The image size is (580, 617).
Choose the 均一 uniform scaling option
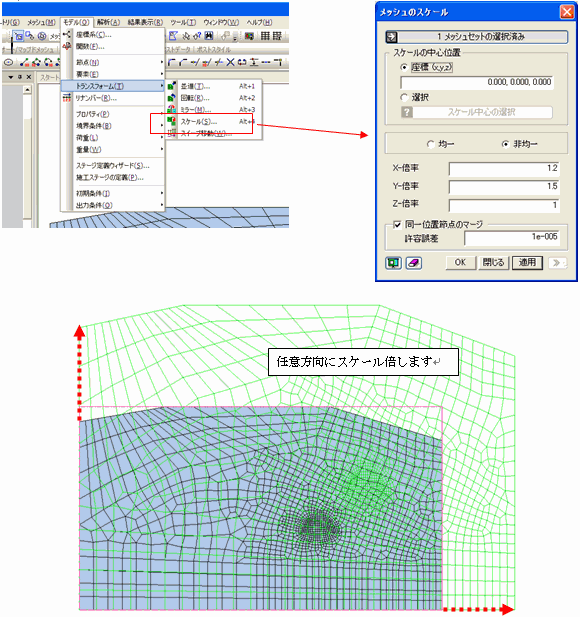pos(431,144)
